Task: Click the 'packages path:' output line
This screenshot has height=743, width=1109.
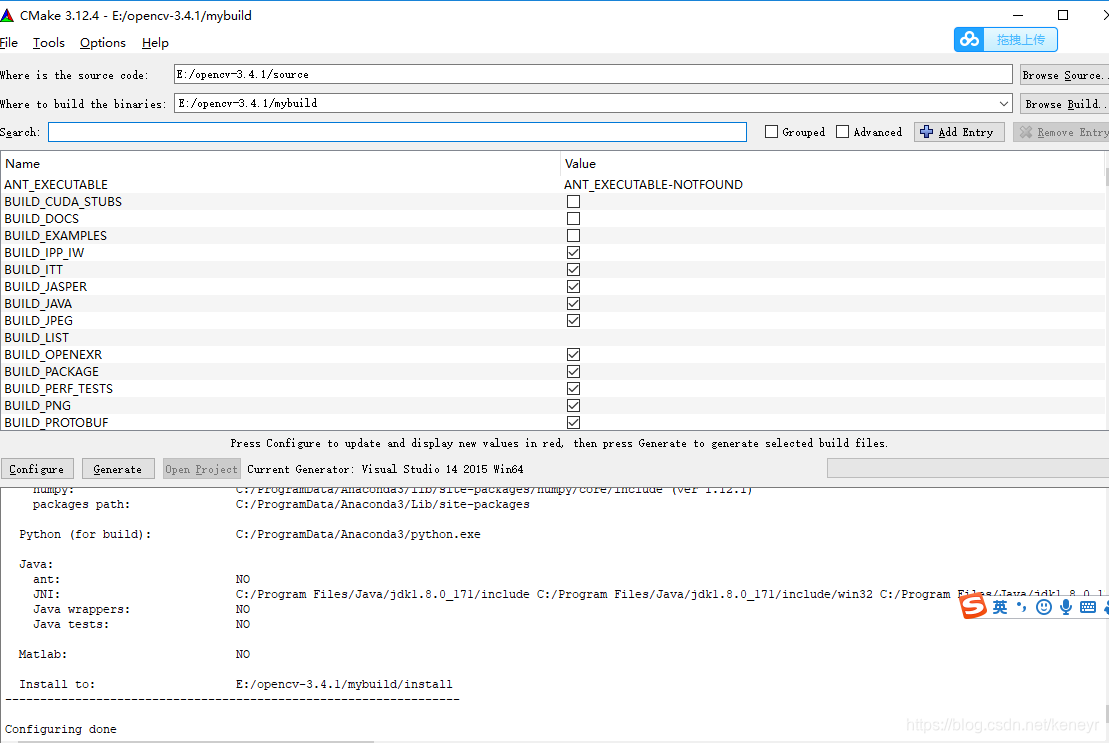Action: point(81,504)
